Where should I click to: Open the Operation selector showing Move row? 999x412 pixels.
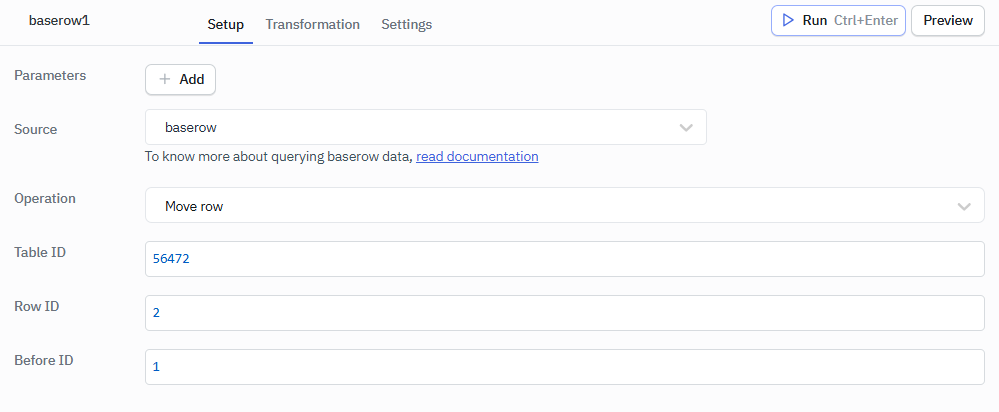click(x=550, y=206)
